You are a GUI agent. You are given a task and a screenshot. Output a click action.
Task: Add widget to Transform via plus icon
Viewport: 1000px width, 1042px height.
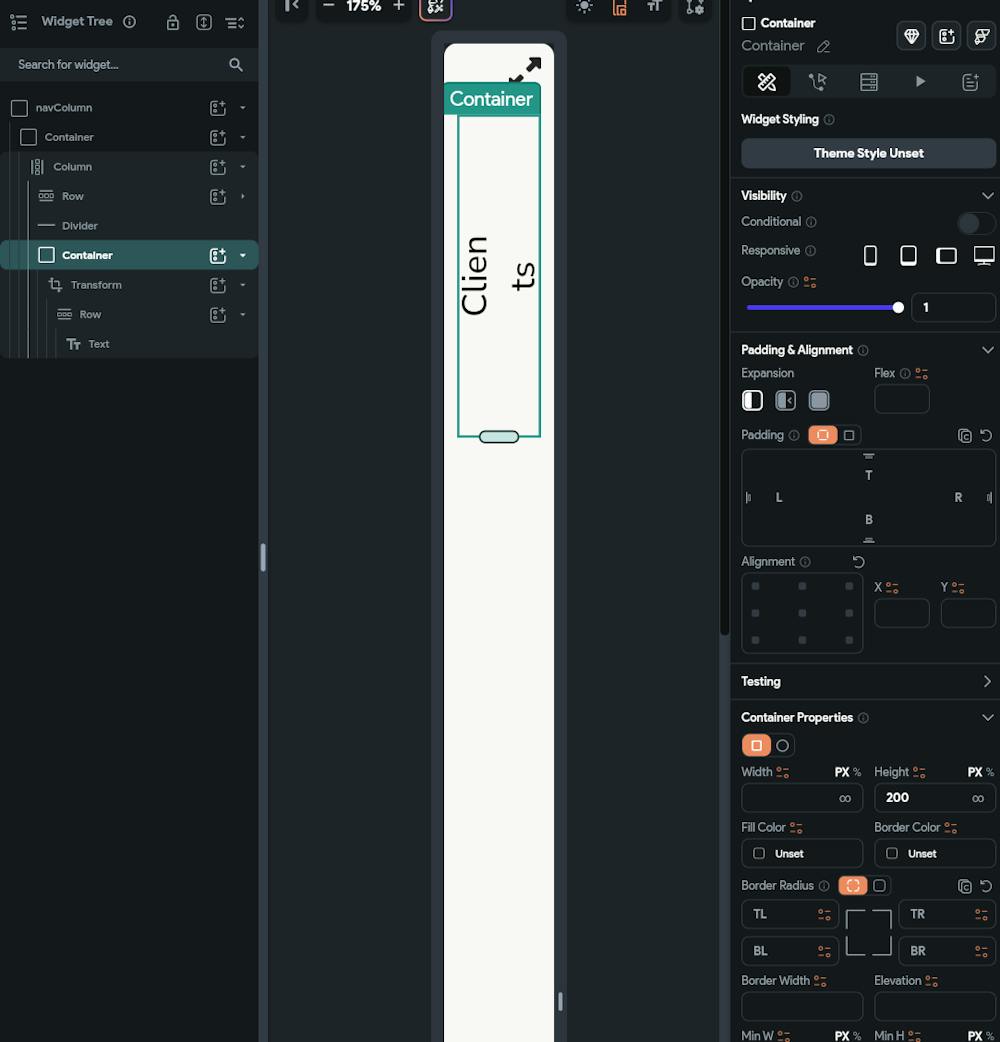[x=218, y=285]
